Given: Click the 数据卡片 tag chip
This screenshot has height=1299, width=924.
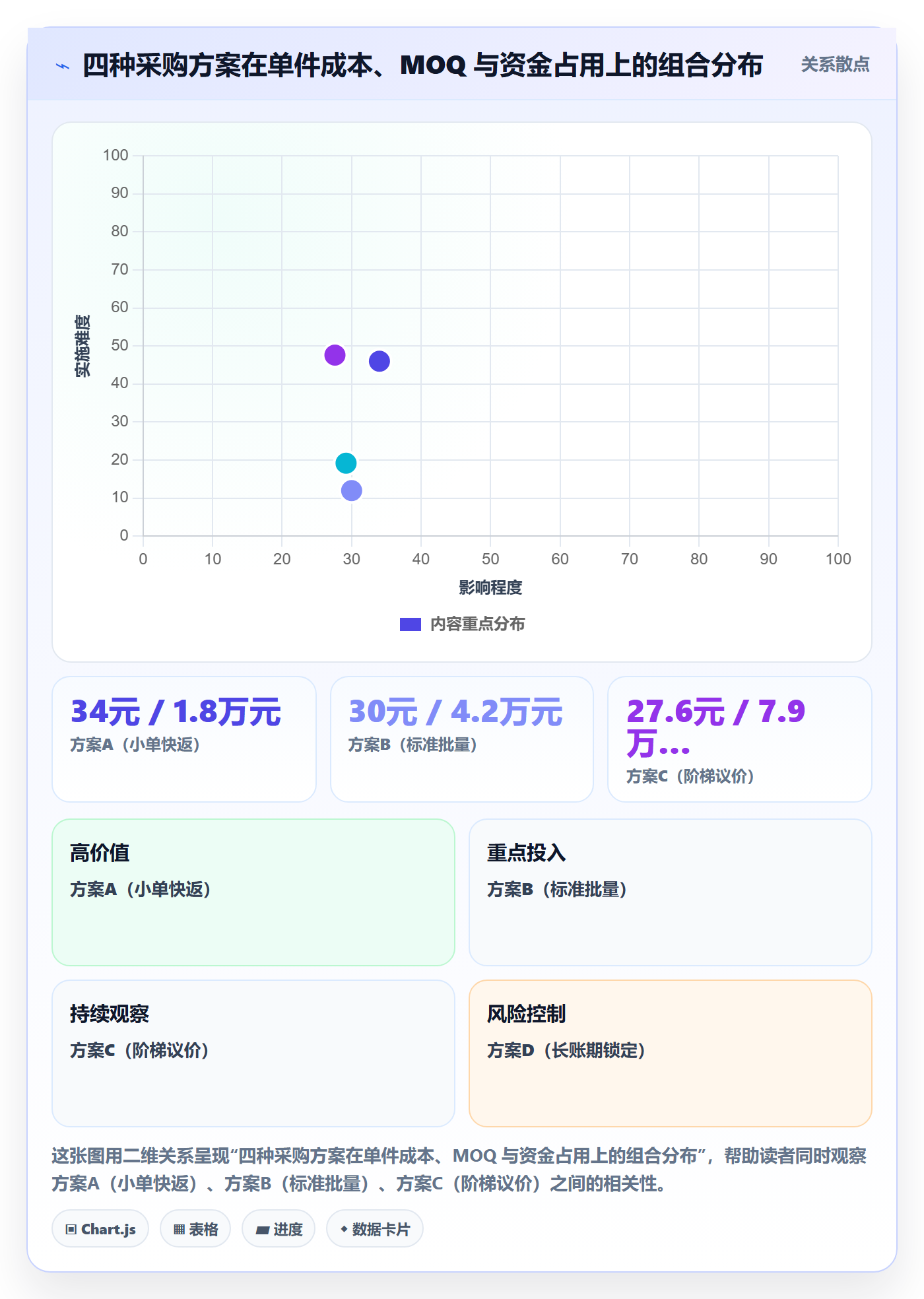Looking at the screenshot, I should (x=375, y=1229).
